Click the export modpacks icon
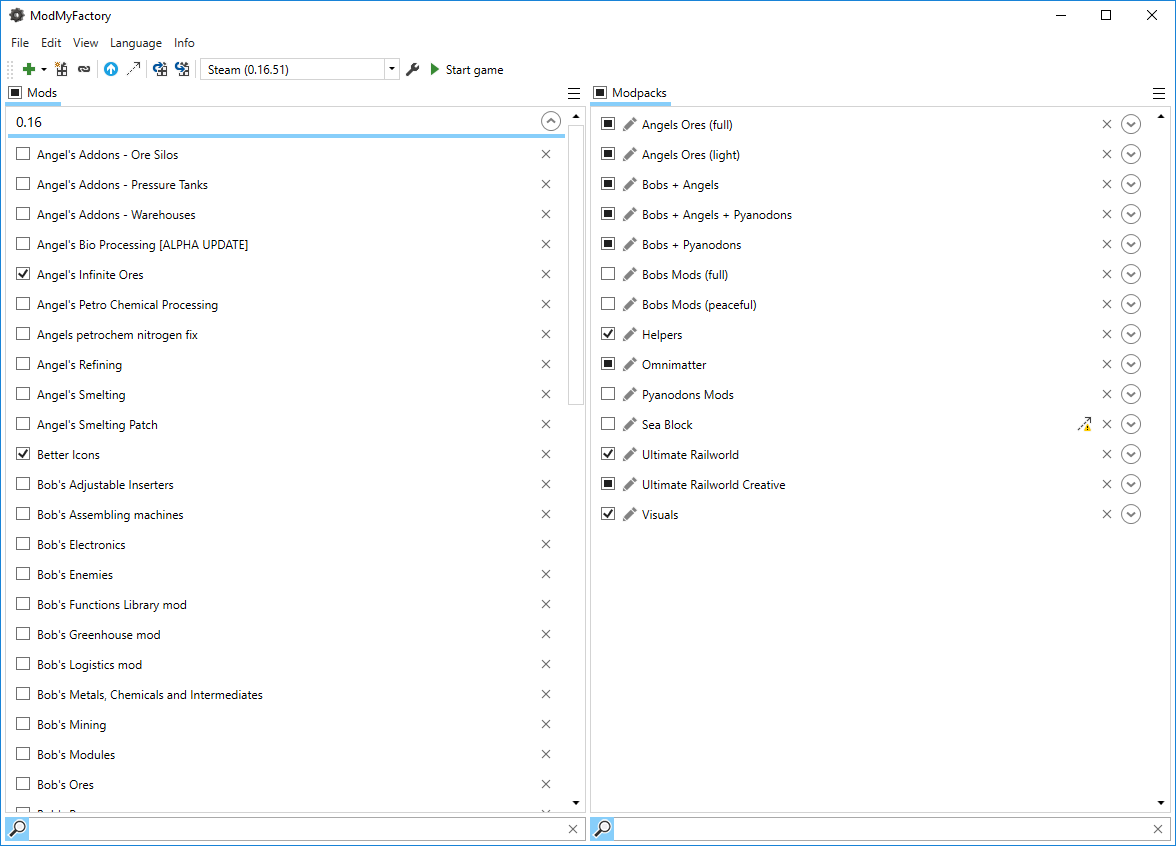The image size is (1176, 846). [x=160, y=70]
